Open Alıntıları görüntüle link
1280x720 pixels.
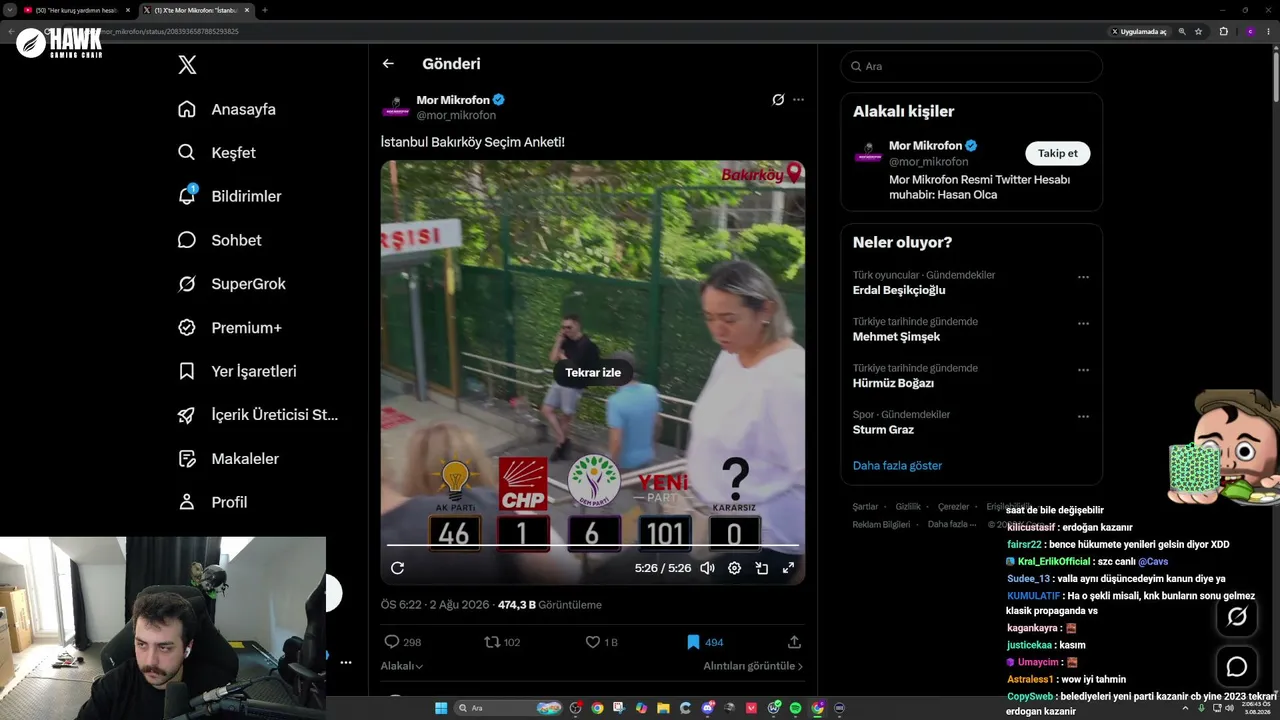tap(753, 666)
